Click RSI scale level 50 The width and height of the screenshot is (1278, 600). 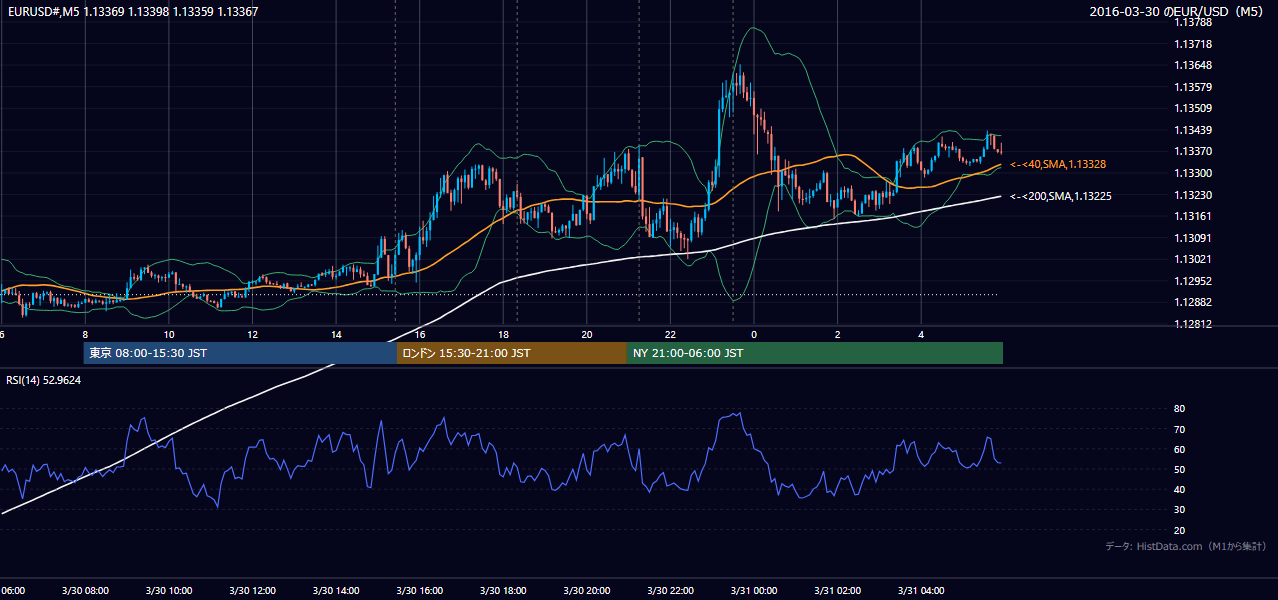[1179, 469]
